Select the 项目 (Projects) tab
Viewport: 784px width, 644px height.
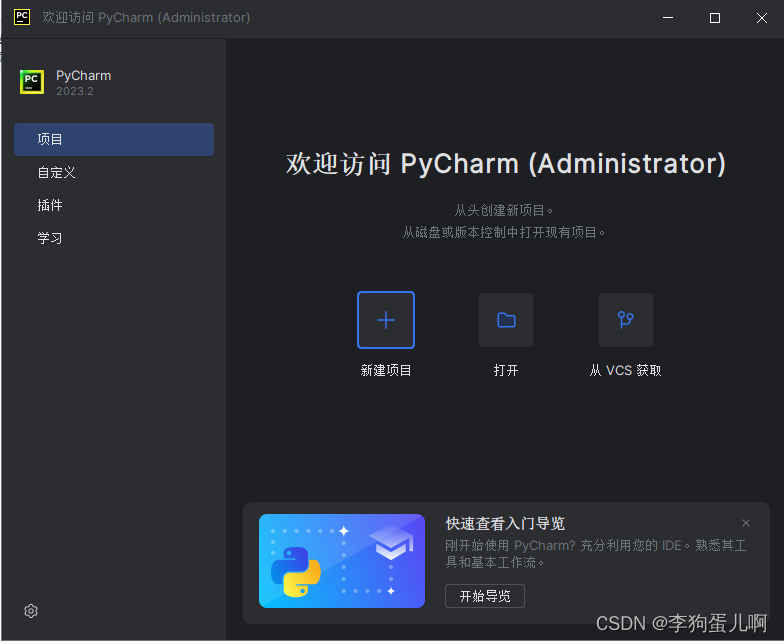pyautogui.click(x=114, y=140)
